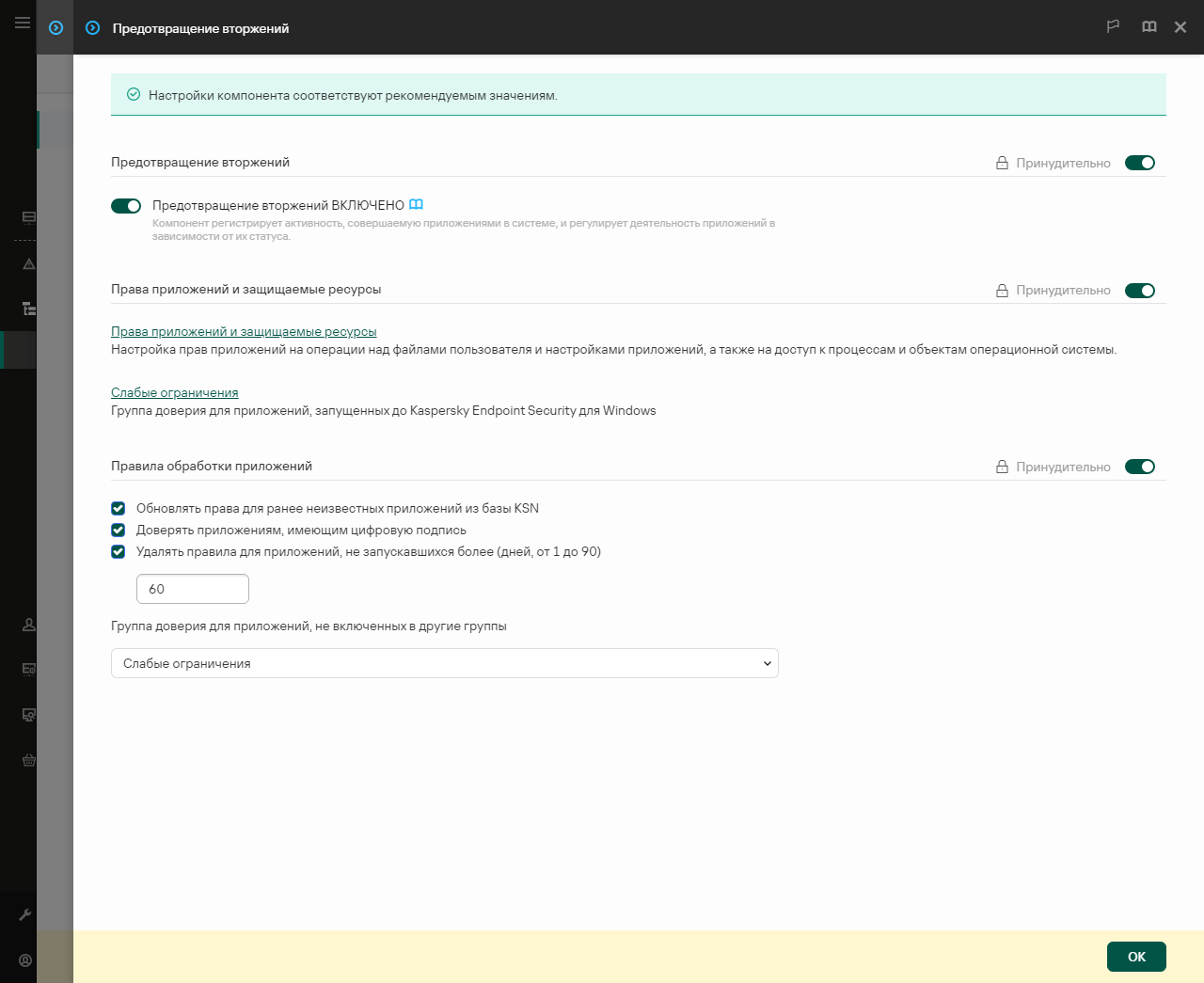1204x983 pixels.
Task: Open the hamburger main menu
Action: click(x=23, y=23)
